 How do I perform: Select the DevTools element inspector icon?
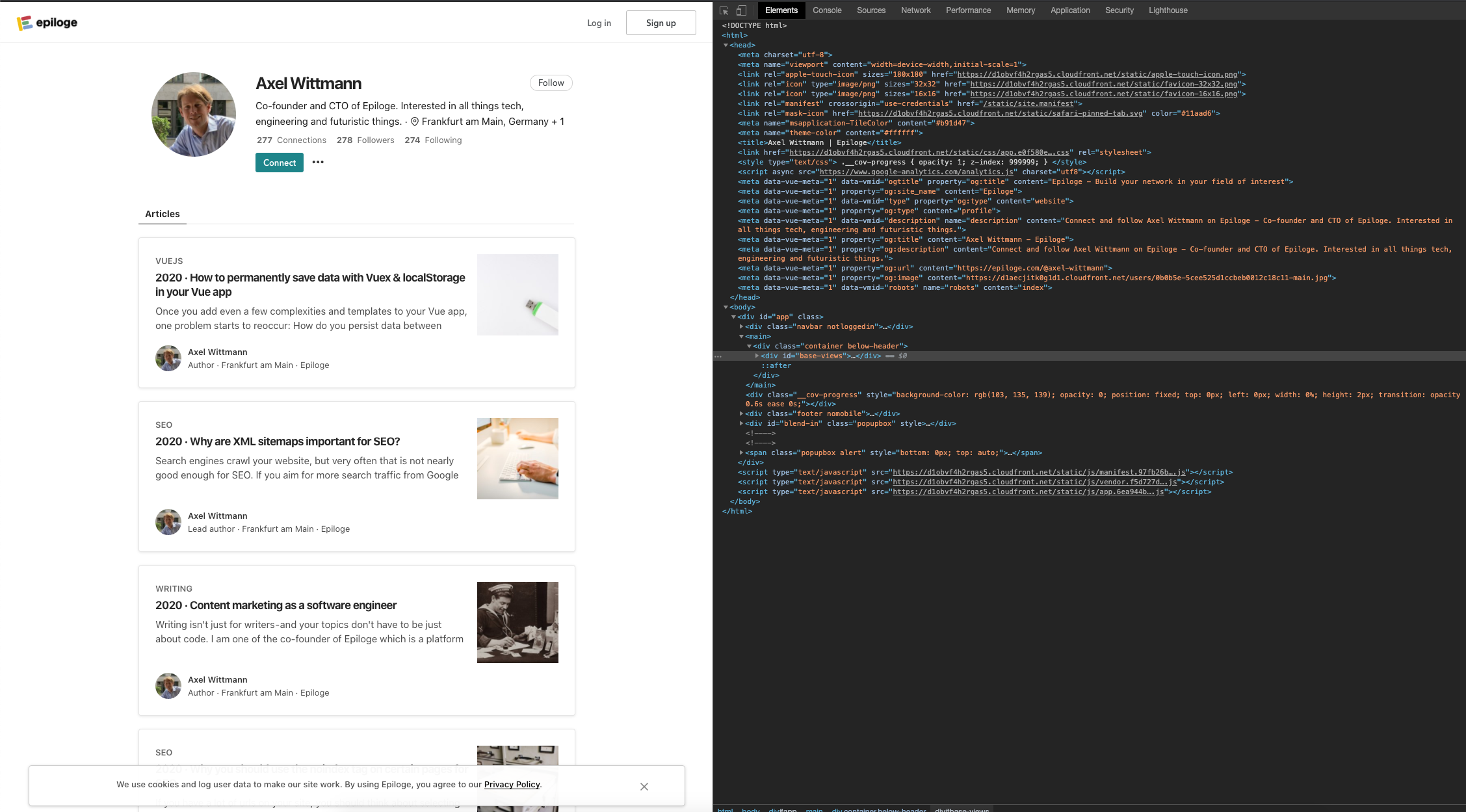click(x=724, y=10)
